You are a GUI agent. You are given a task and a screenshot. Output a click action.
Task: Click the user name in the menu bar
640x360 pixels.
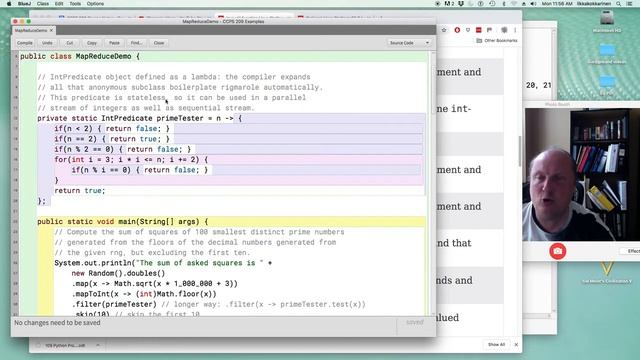pyautogui.click(x=593, y=4)
